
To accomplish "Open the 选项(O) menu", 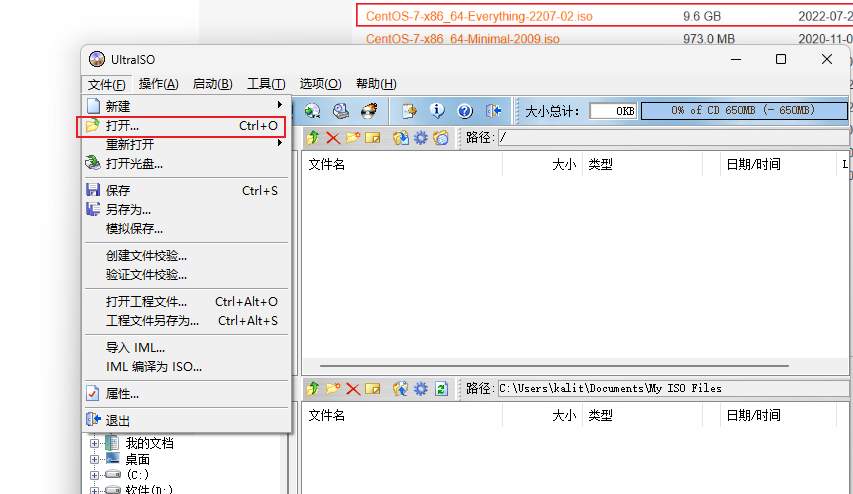I will point(320,84).
